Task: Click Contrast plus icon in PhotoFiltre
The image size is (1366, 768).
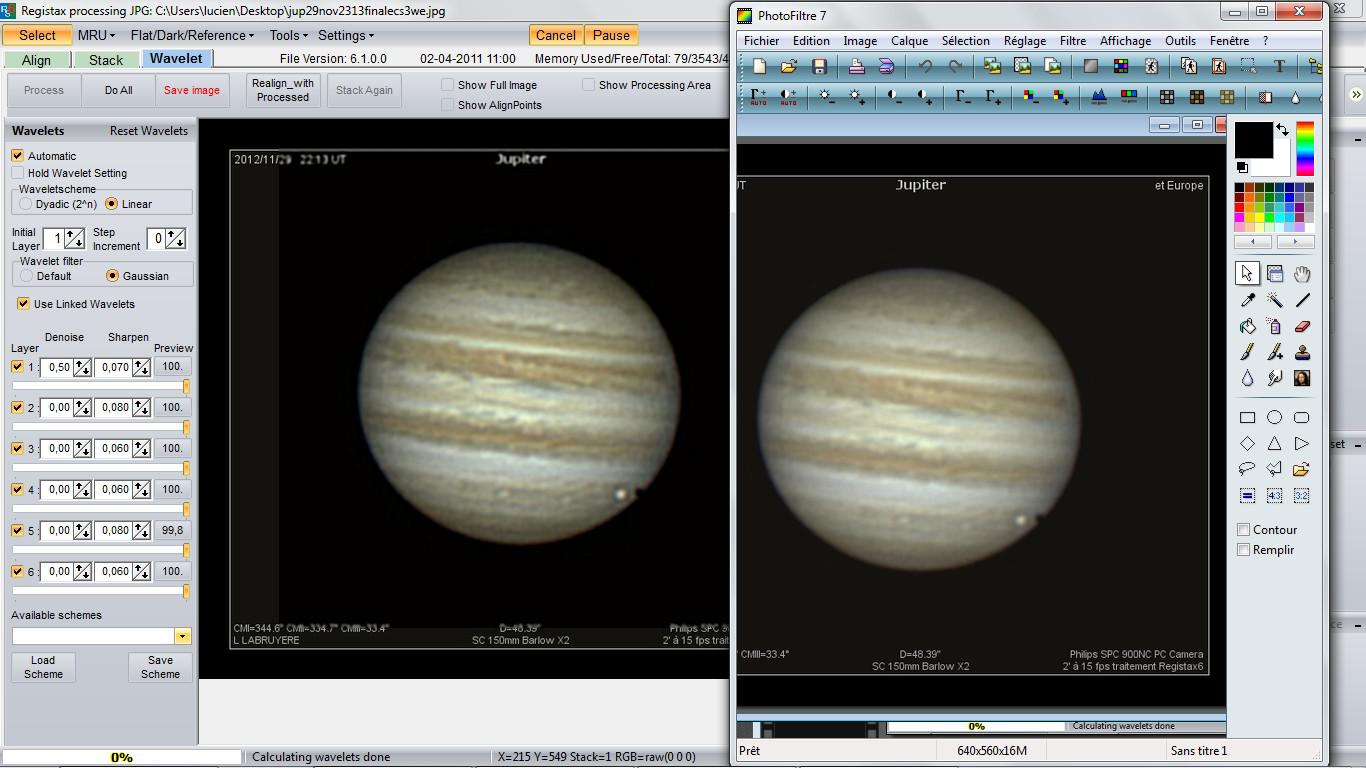Action: pyautogui.click(x=925, y=97)
